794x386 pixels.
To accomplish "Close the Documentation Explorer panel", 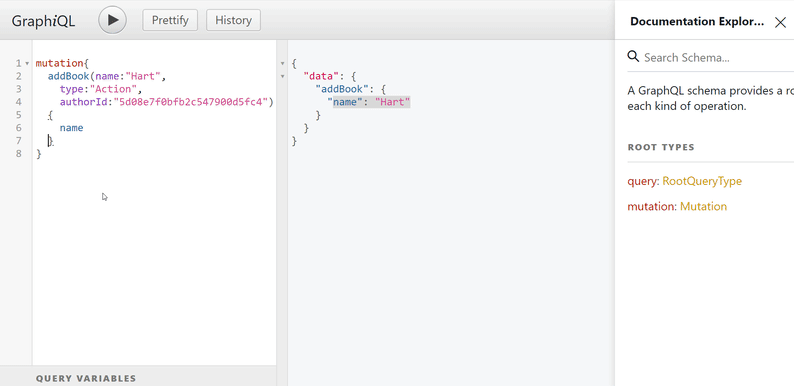I will [x=780, y=22].
